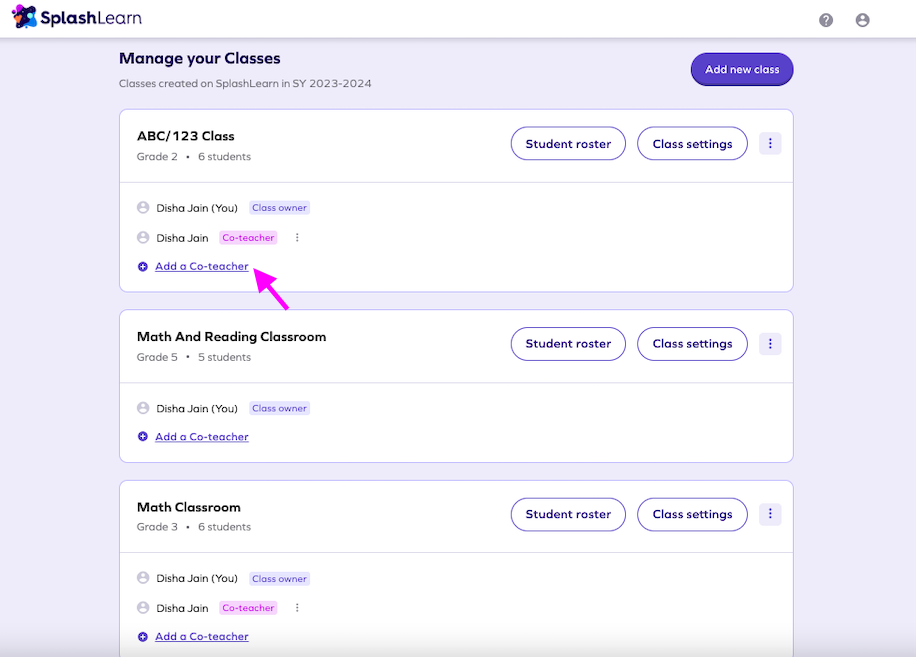Screen dimensions: 916x657
Task: Click plus icon in Math And Reading Classroom
Action: [143, 437]
